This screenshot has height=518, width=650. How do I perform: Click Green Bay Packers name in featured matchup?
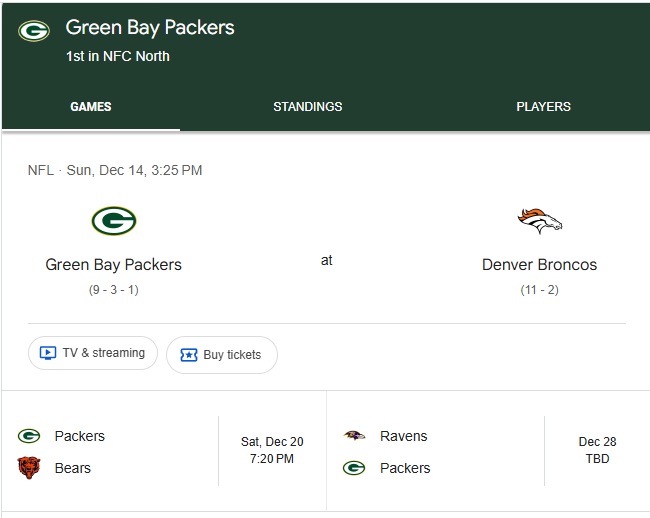click(113, 265)
